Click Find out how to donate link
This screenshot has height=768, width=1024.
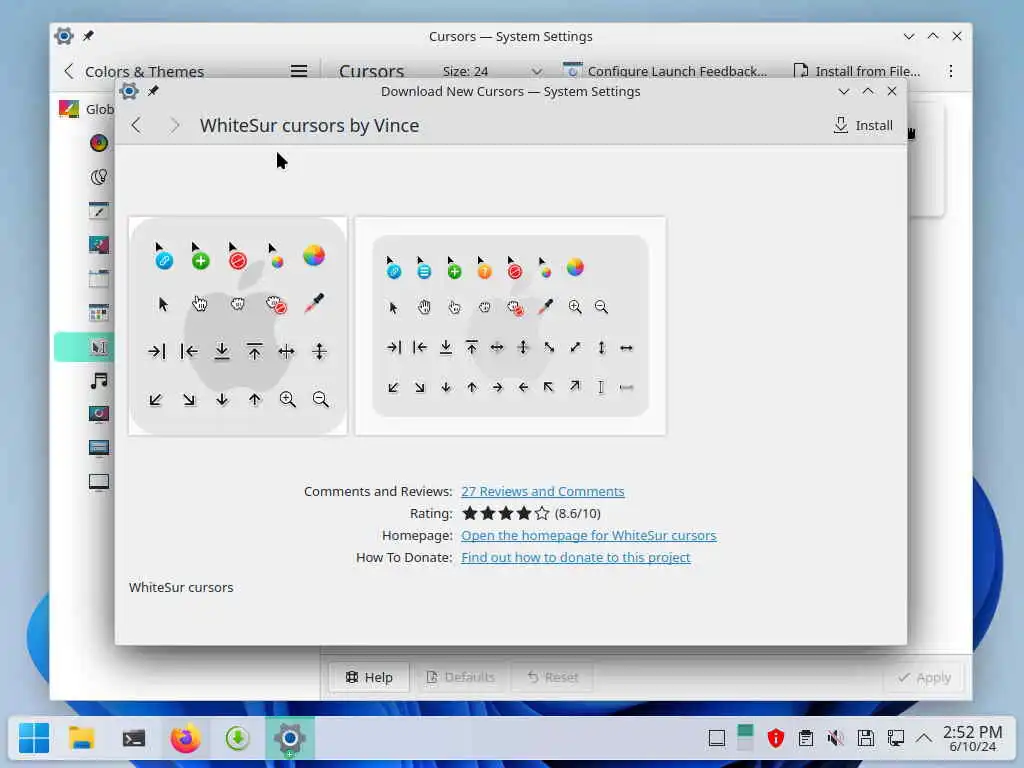coord(575,557)
